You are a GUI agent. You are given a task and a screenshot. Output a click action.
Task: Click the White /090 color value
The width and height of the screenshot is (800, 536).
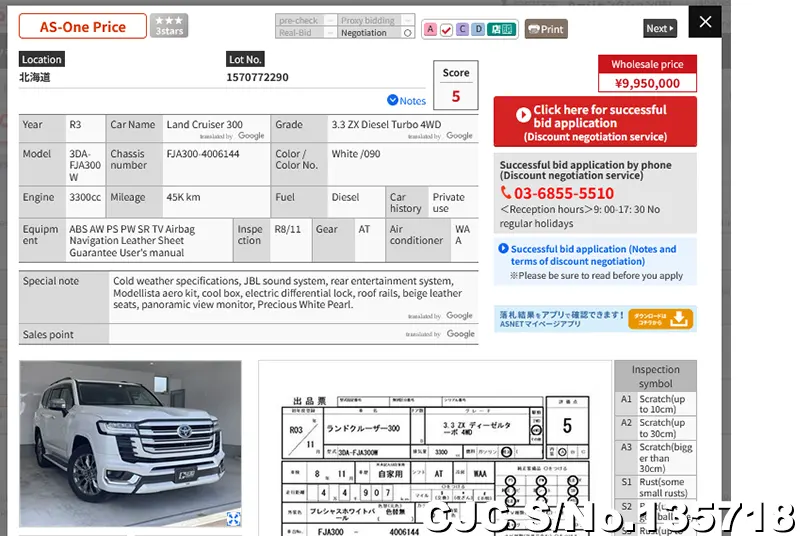[x=356, y=154]
